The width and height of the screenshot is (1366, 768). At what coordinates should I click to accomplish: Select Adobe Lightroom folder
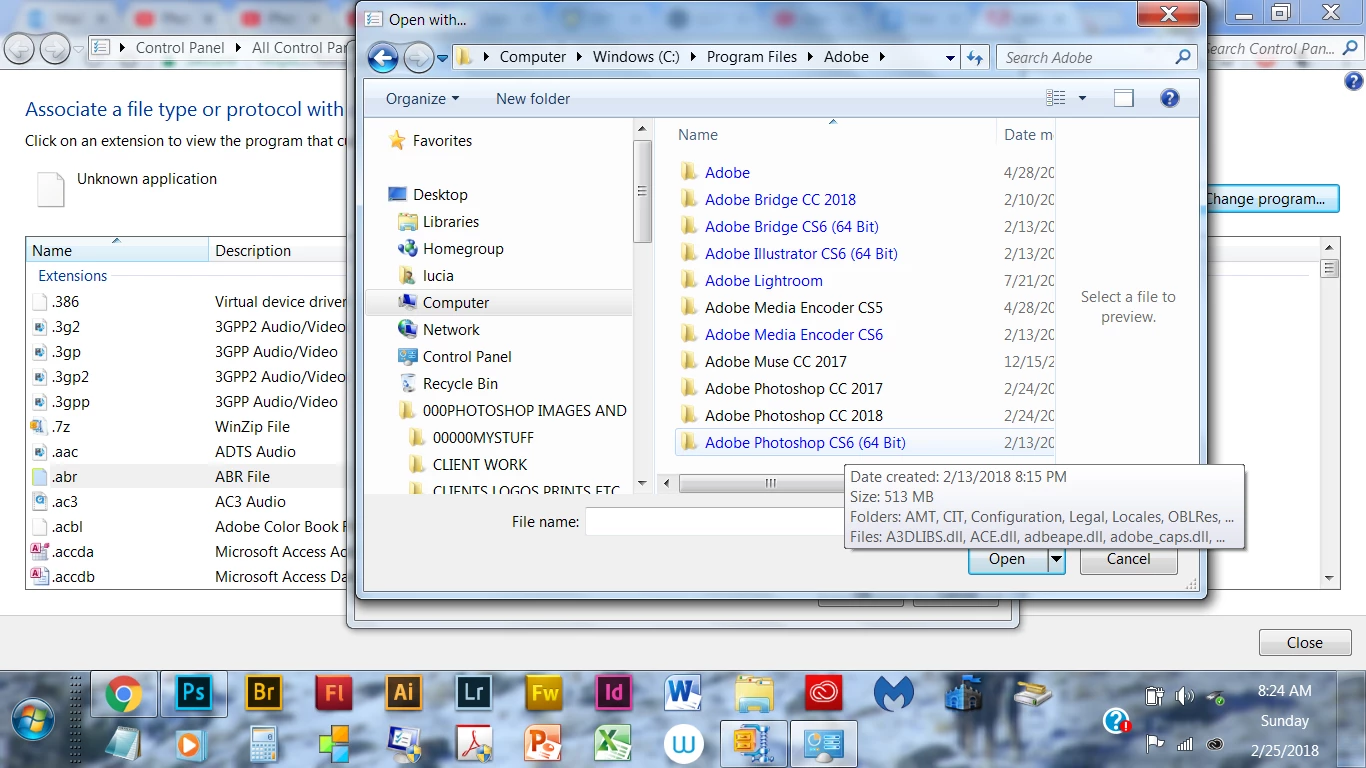[764, 281]
